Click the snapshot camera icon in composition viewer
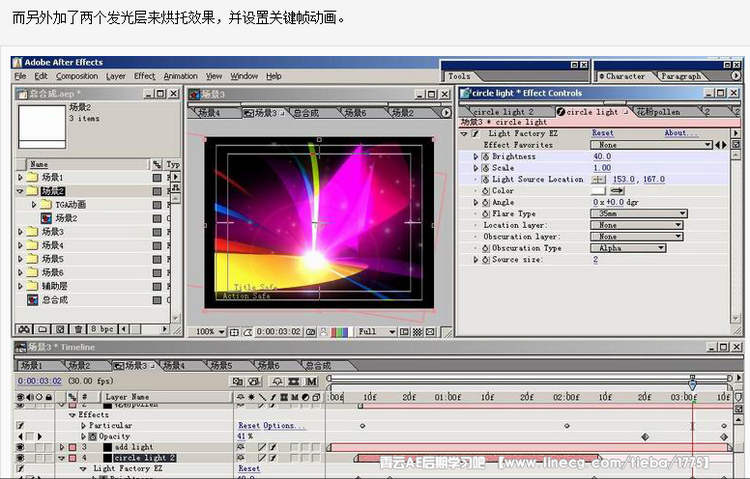 point(310,332)
